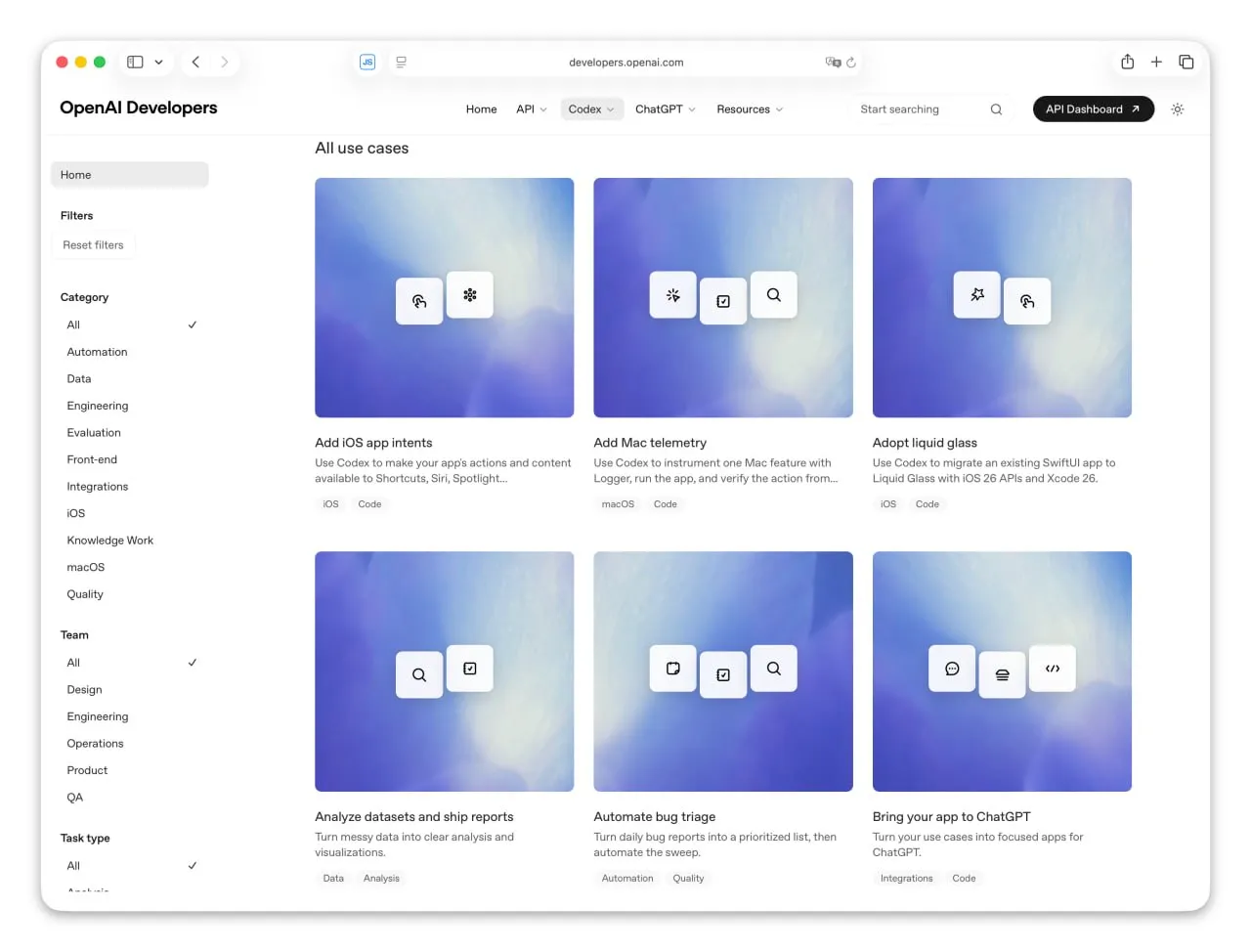This screenshot has width=1251, height=952.
Task: Click the icon right of the JS extension
Action: (x=401, y=62)
